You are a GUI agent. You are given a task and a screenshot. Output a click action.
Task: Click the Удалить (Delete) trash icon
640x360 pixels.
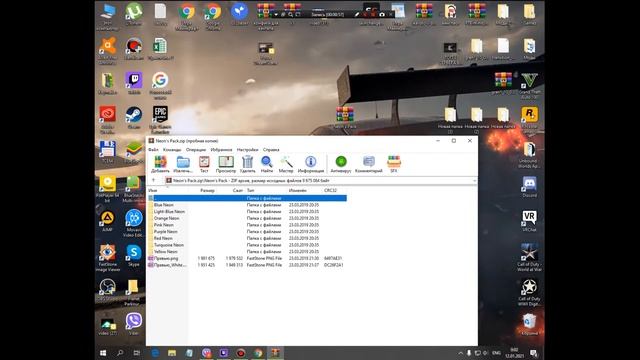[247, 164]
